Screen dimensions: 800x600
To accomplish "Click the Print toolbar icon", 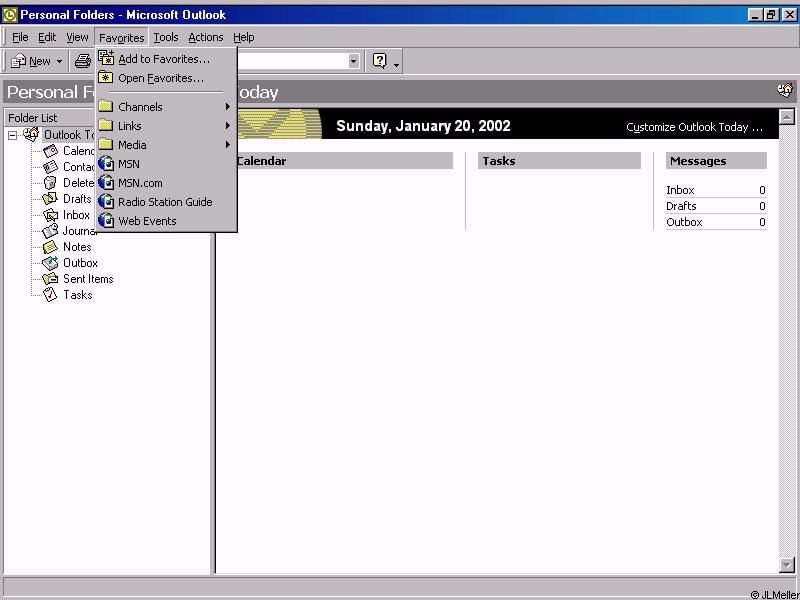I will coord(83,61).
